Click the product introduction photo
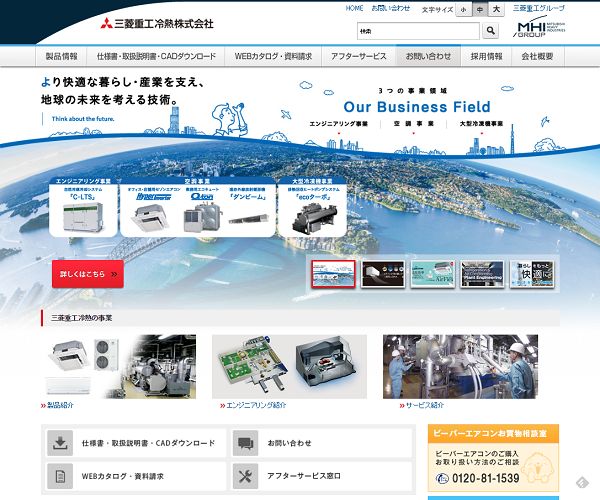The width and height of the screenshot is (600, 500). click(119, 366)
